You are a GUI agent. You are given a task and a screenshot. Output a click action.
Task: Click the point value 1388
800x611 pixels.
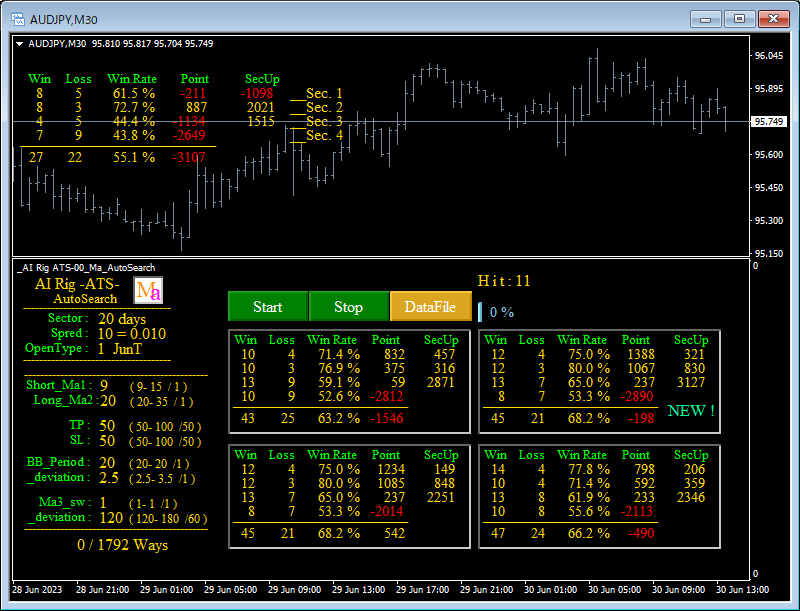pos(641,354)
